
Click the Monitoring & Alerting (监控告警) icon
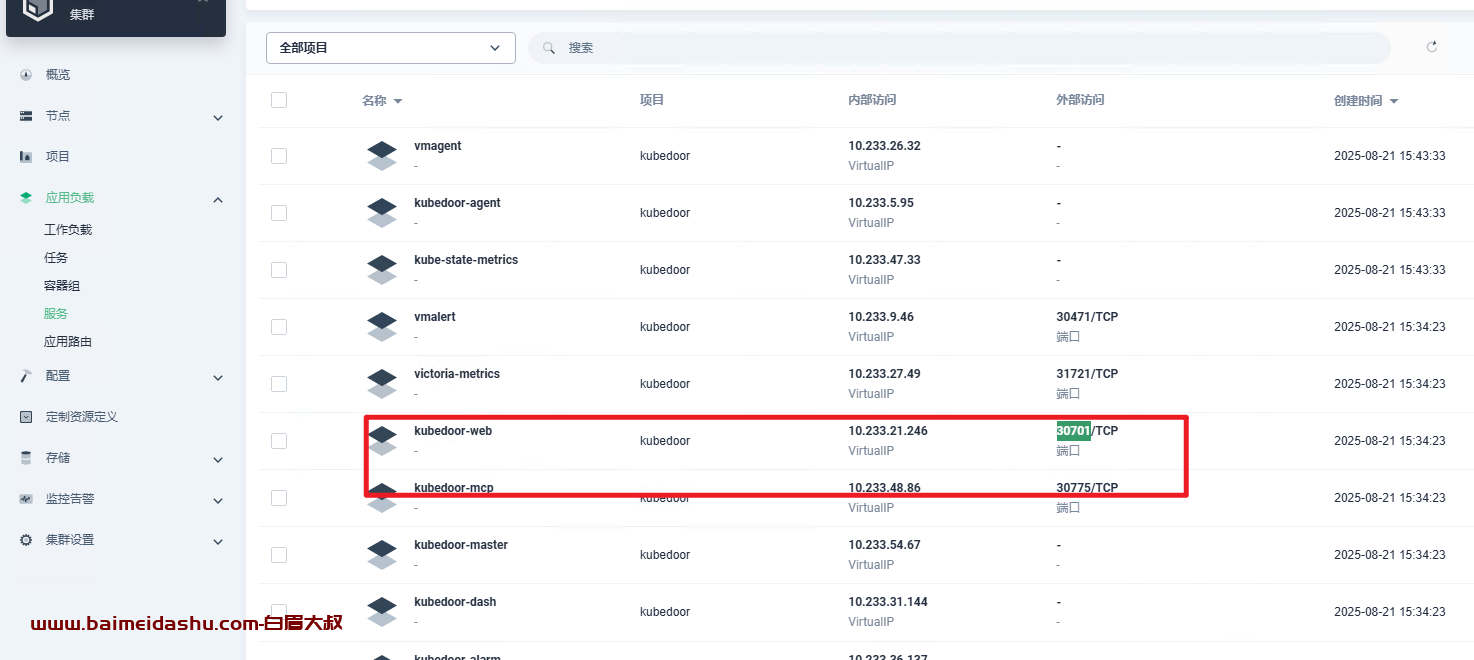pos(26,499)
